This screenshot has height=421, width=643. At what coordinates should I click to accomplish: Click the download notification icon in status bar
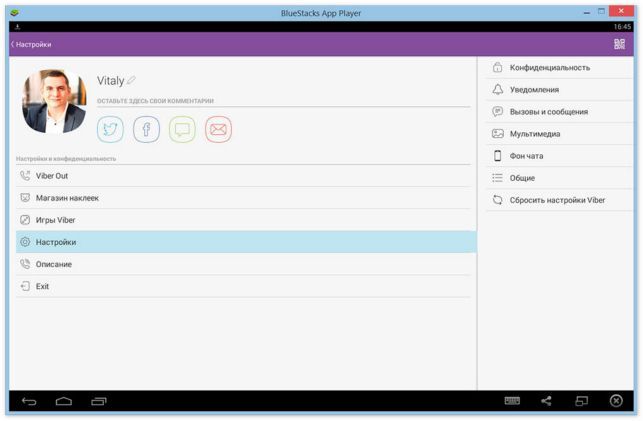coord(18,27)
